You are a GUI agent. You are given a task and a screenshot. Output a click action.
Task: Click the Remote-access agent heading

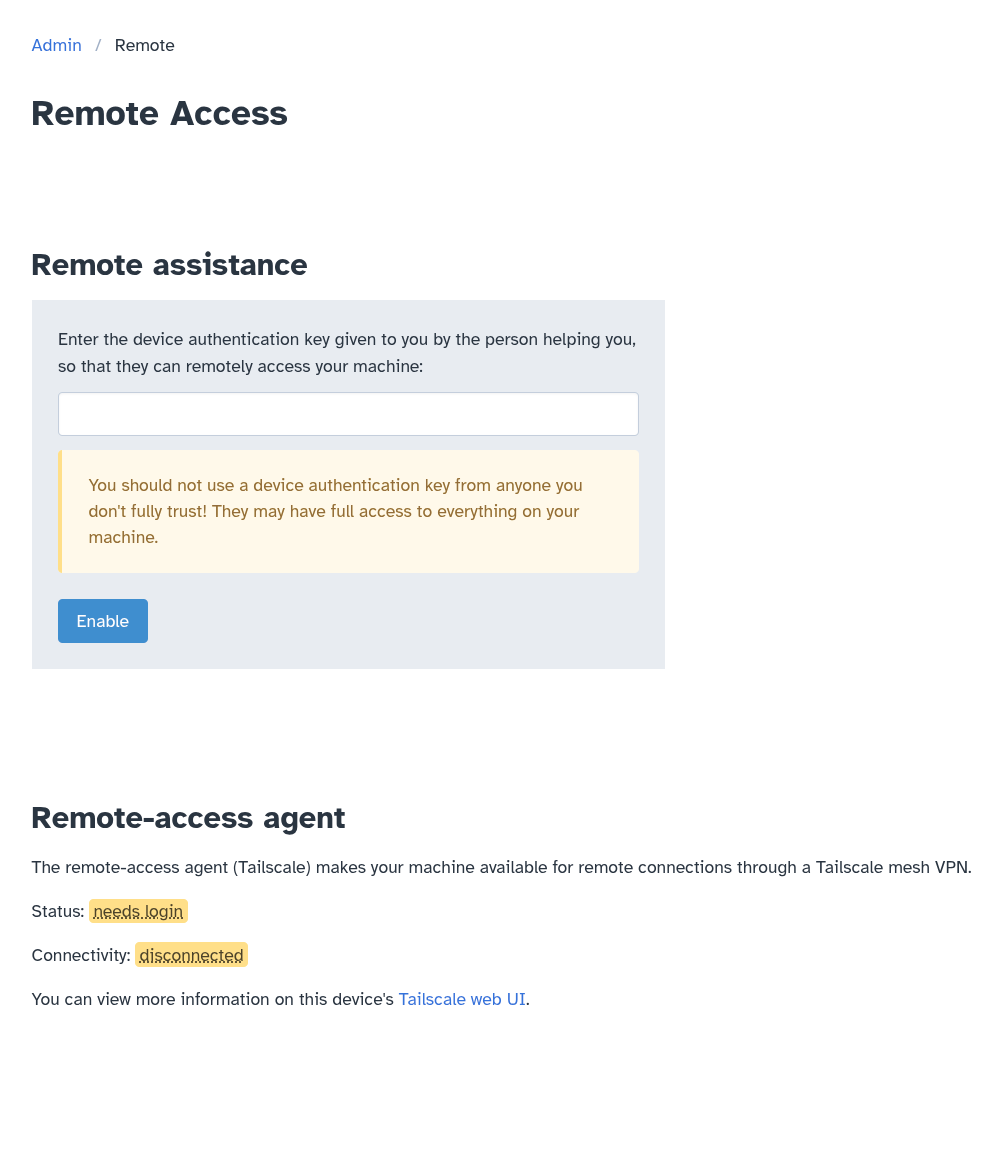tap(188, 817)
